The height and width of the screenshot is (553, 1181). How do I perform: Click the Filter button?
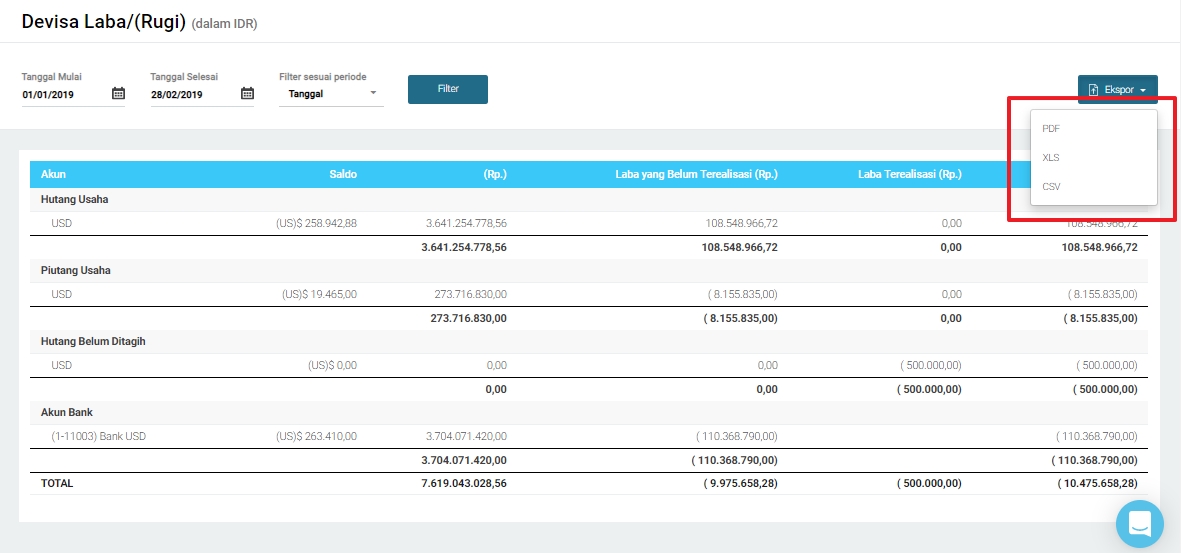pyautogui.click(x=448, y=89)
